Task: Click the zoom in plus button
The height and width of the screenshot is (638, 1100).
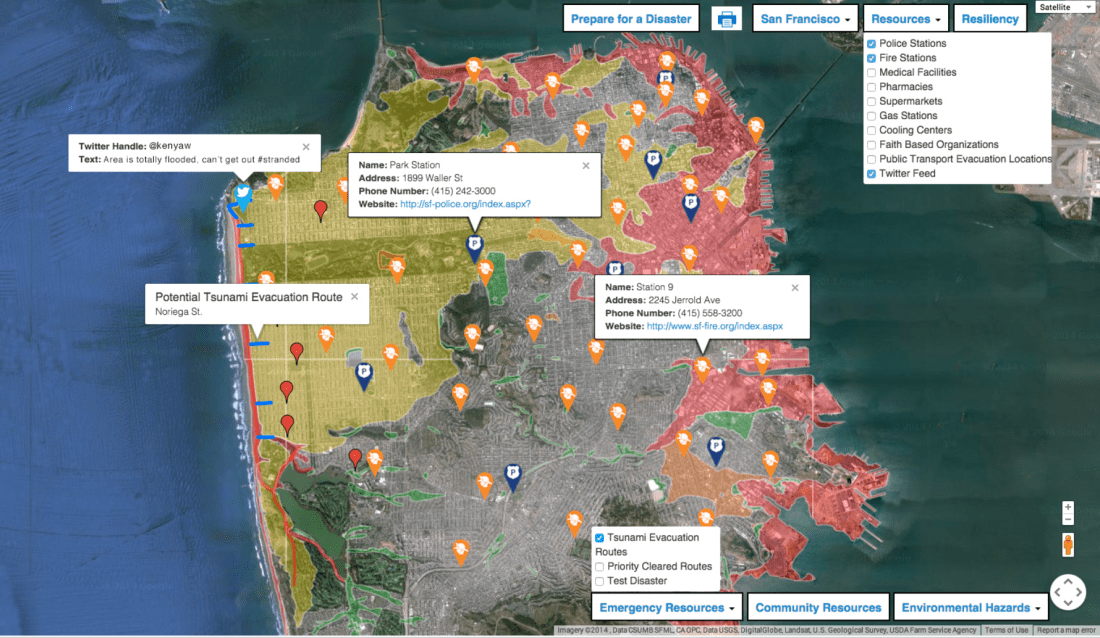Action: click(x=1067, y=507)
